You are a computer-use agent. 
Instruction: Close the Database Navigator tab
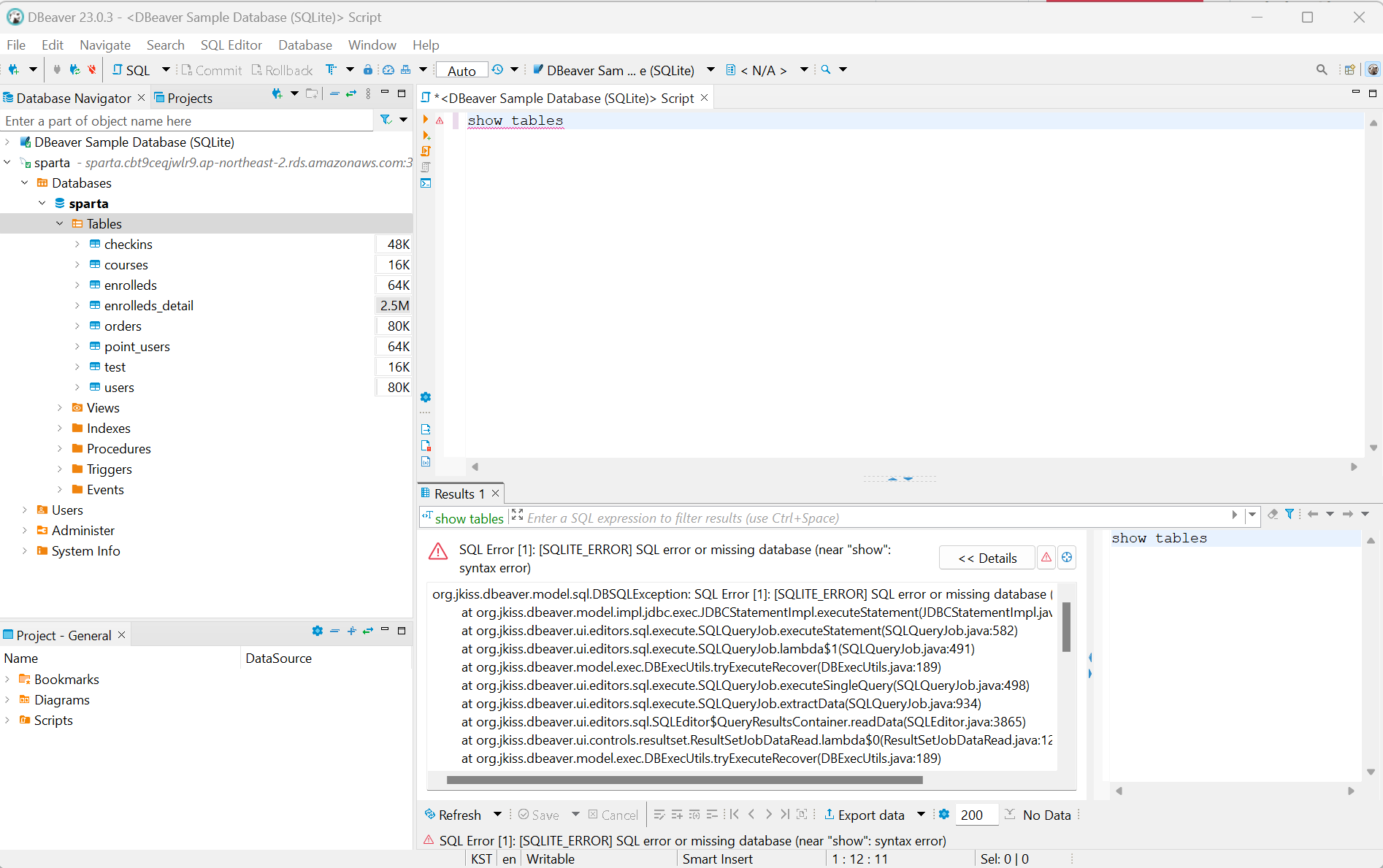pos(142,97)
